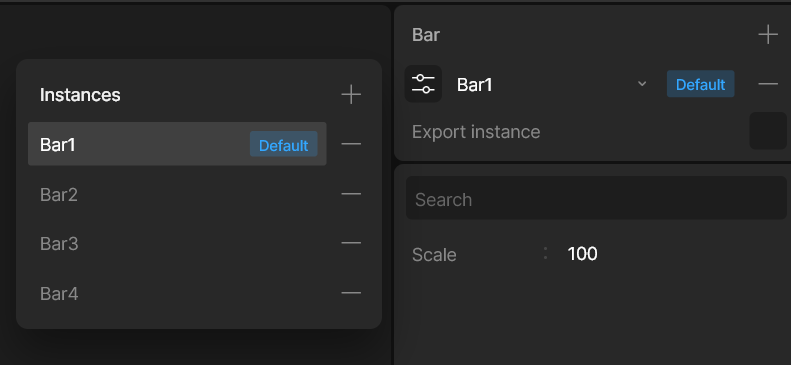Click the plus icon in the Bar panel header
Image resolution: width=791 pixels, height=365 pixels.
point(768,34)
